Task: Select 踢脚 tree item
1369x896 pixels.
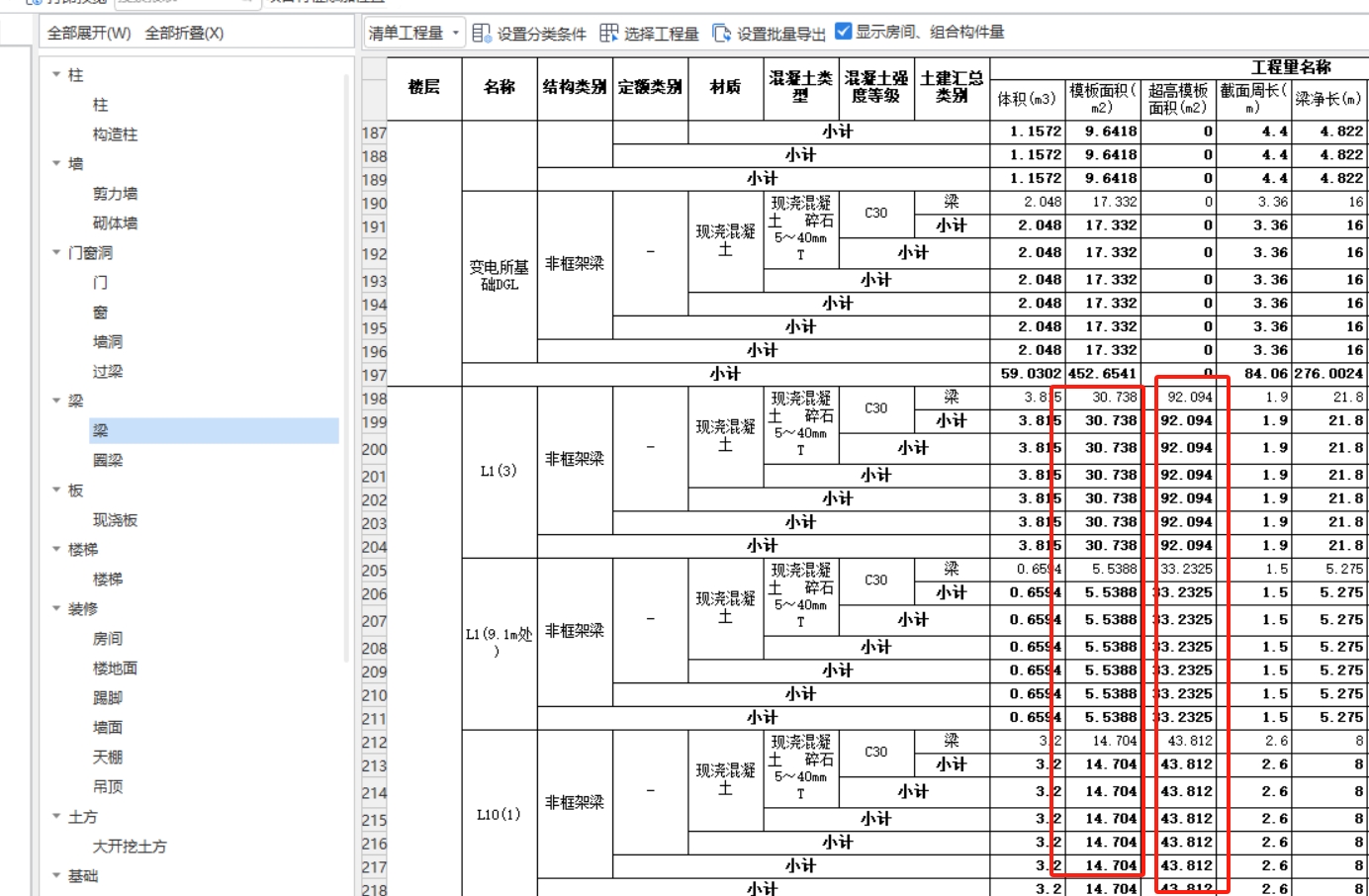Action: (108, 698)
